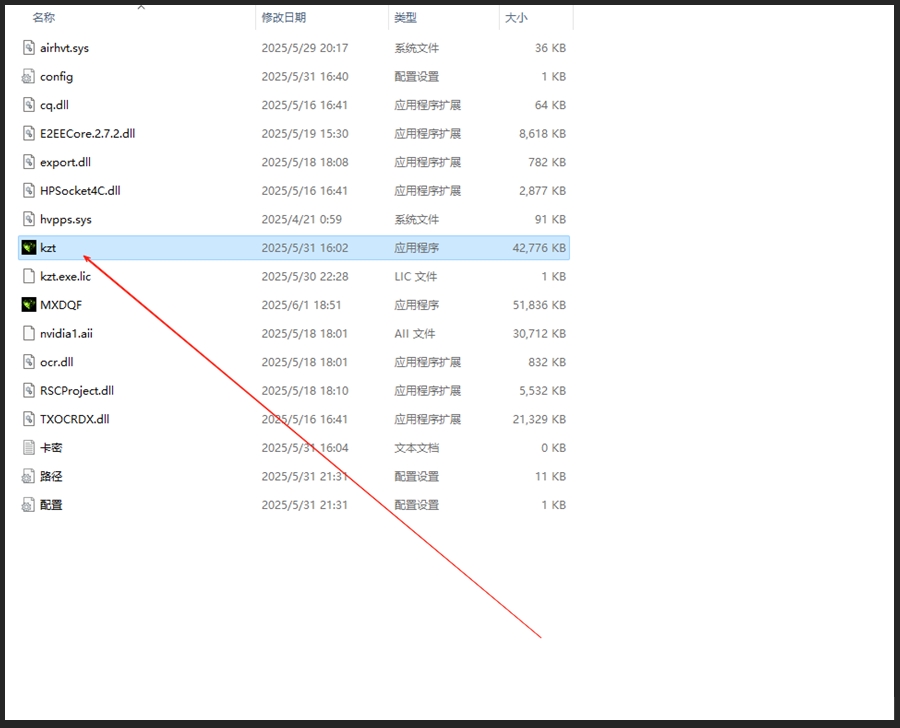Click the size value 2,877 KB

click(542, 191)
